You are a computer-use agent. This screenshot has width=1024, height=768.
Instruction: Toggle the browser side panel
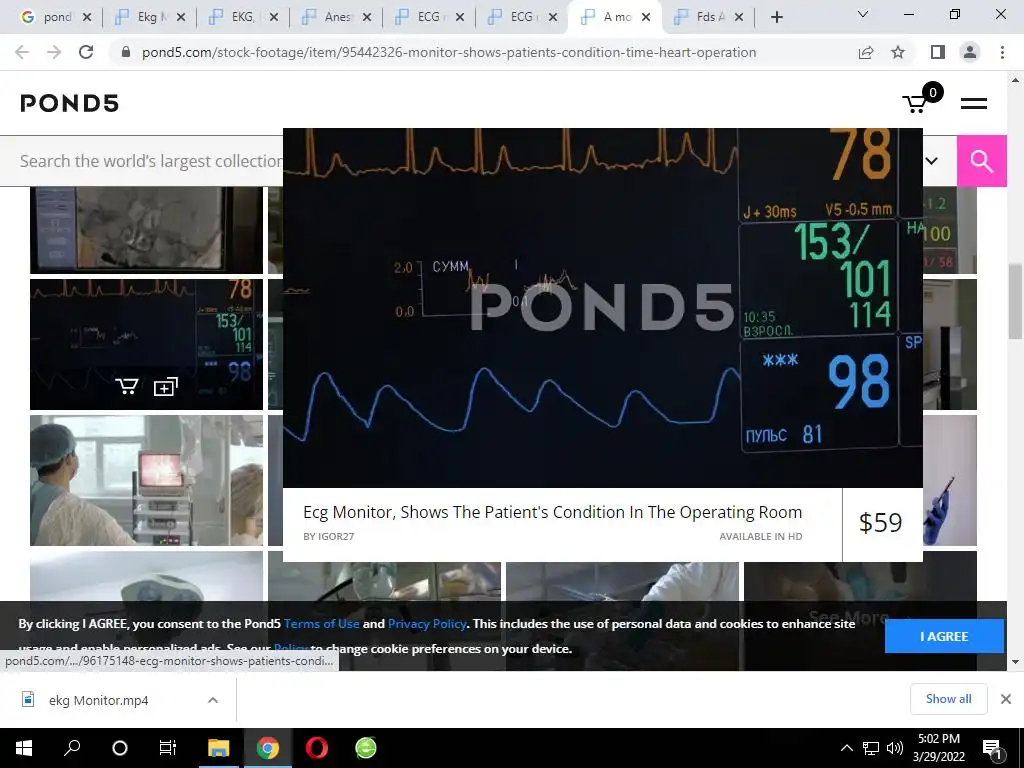point(938,52)
